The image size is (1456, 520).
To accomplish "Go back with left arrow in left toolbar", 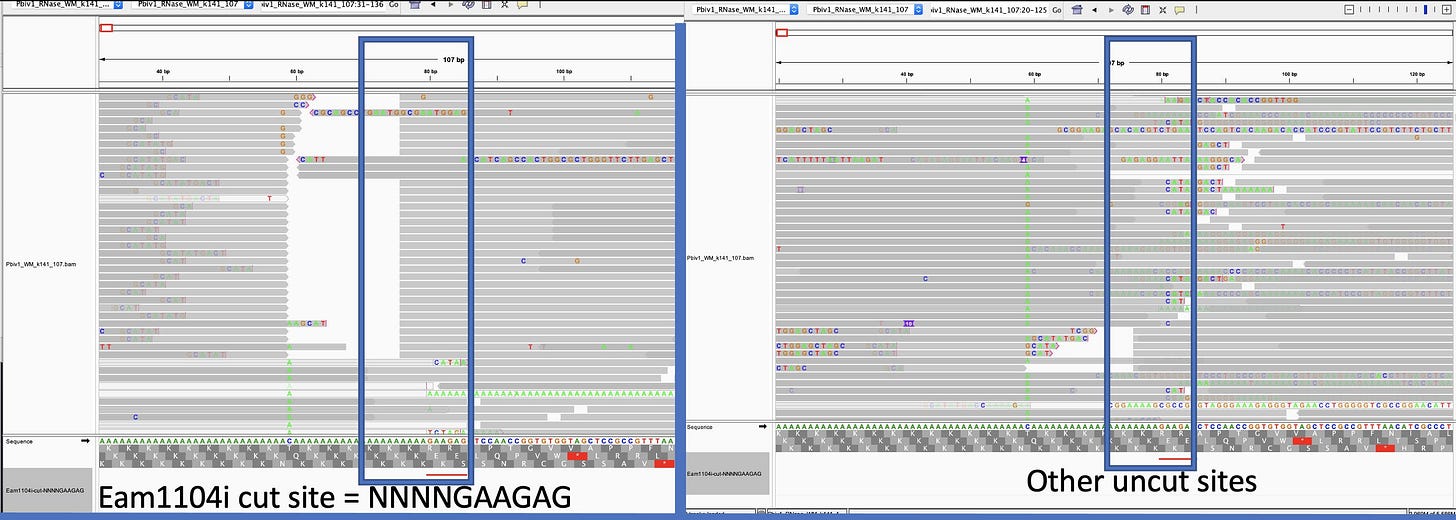I will point(433,5).
